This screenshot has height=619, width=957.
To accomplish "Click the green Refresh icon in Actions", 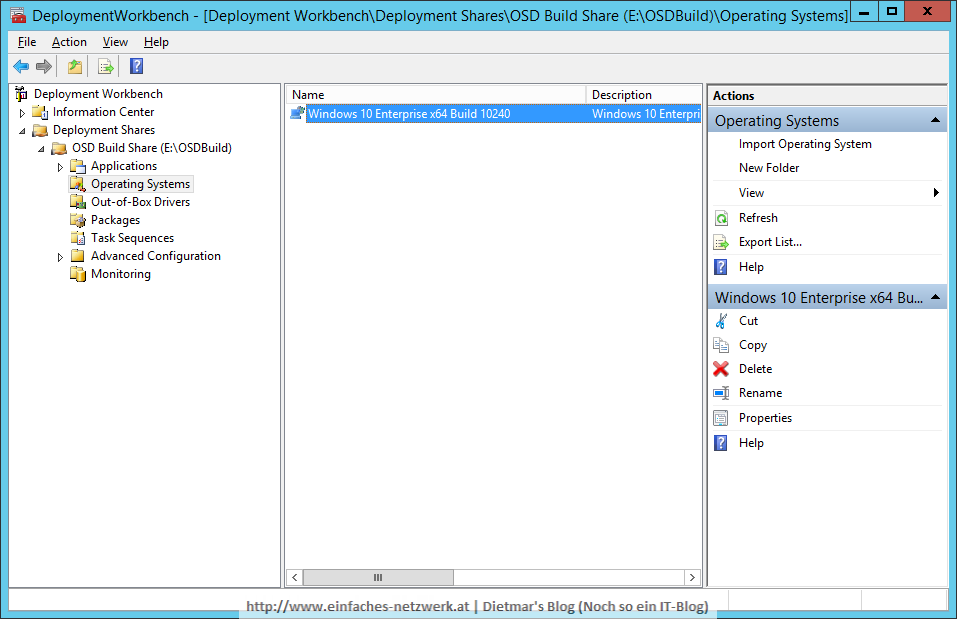I will coord(721,218).
